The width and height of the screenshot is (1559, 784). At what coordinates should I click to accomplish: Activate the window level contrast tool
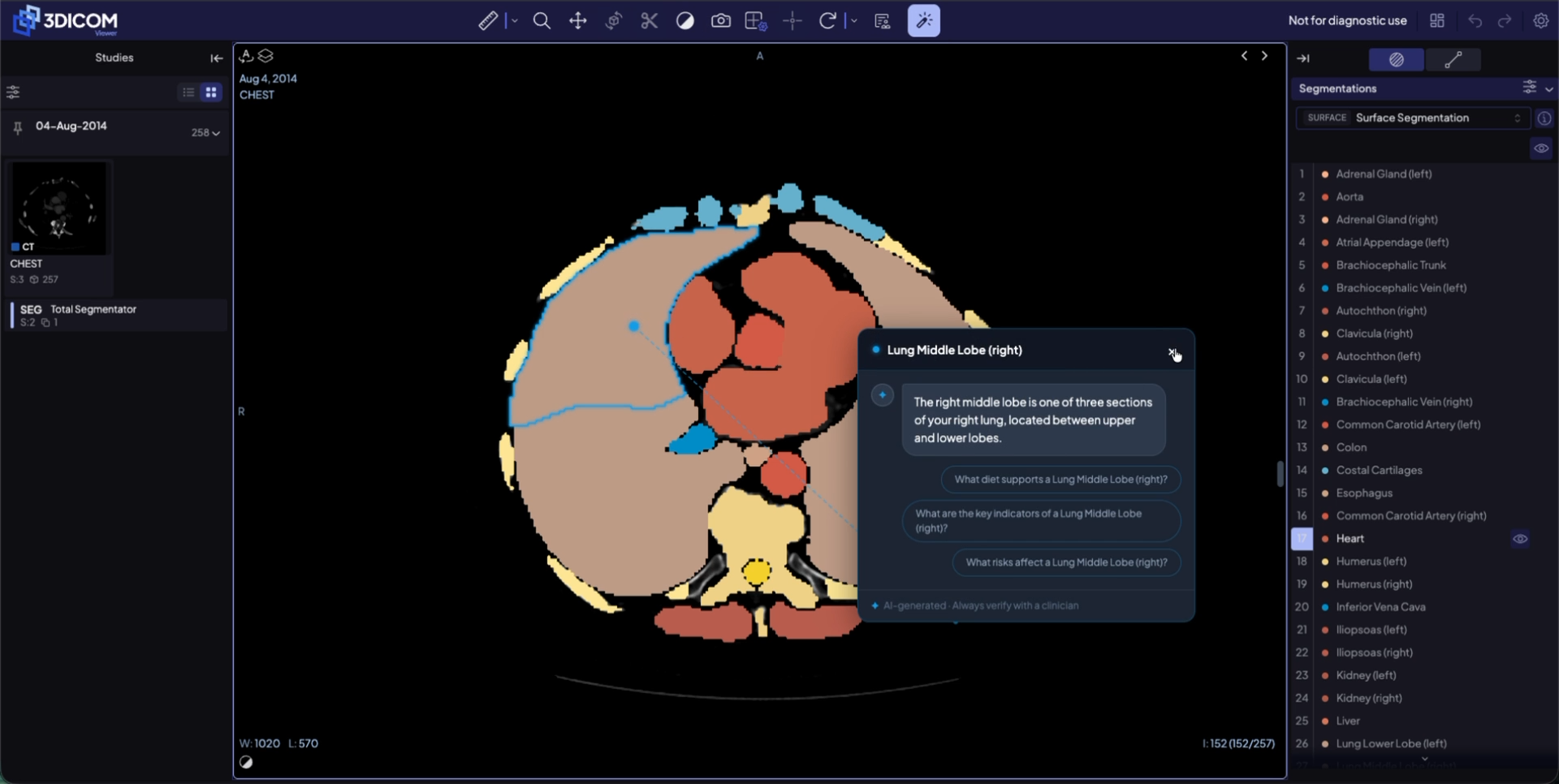point(685,21)
